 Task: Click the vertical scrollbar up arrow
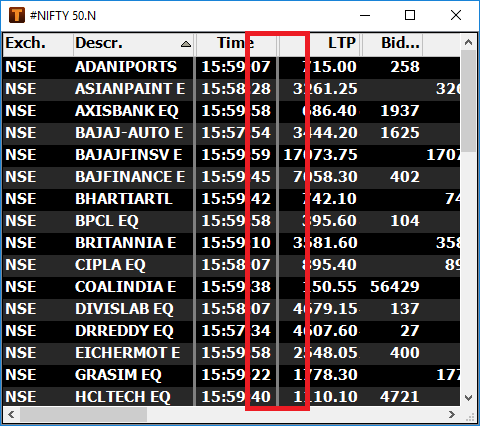point(468,42)
